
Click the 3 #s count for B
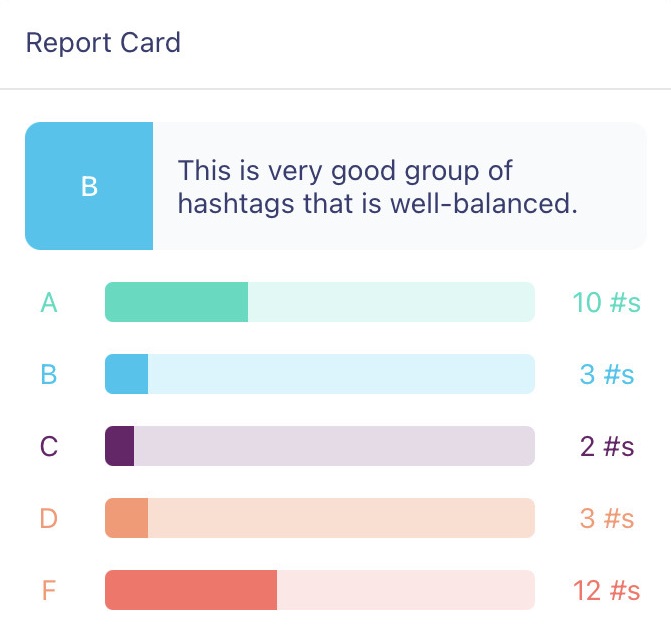pos(607,374)
